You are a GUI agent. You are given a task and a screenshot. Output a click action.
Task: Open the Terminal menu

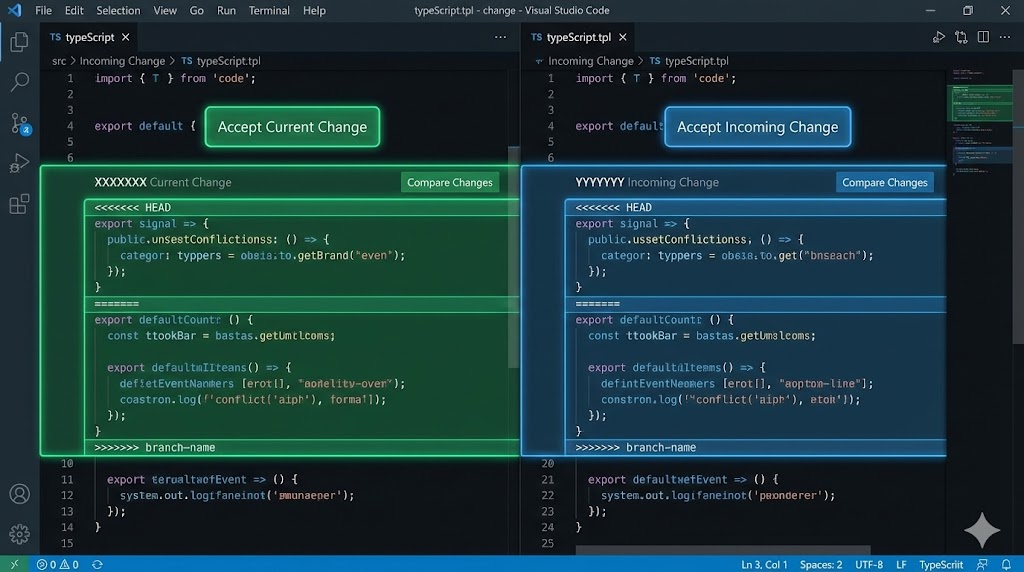pos(269,10)
